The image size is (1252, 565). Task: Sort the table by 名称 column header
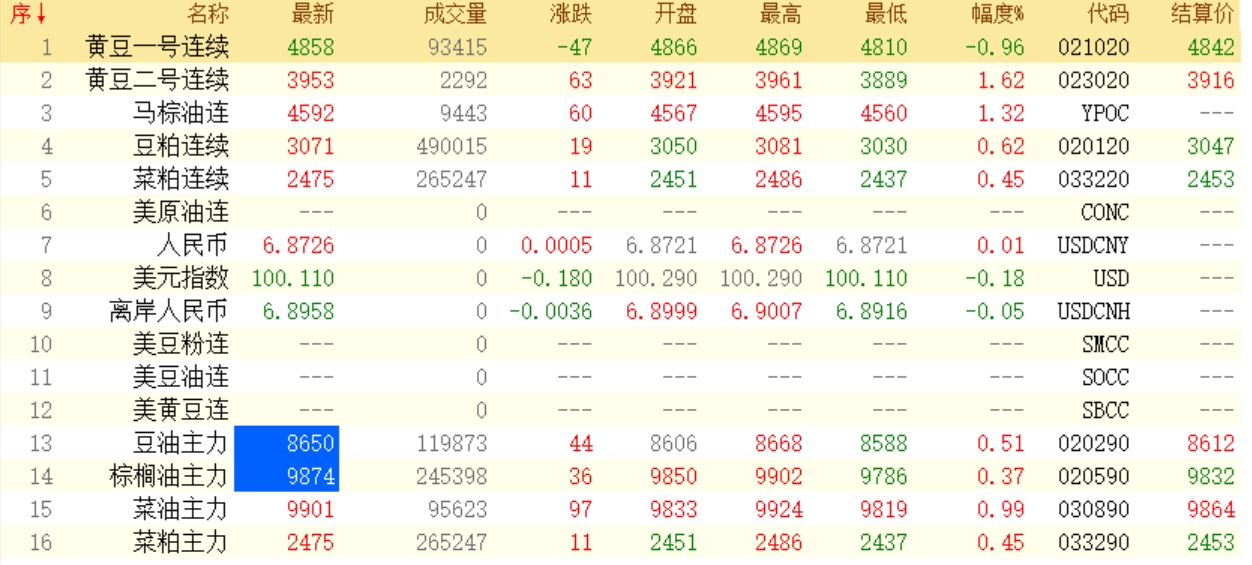click(x=208, y=14)
